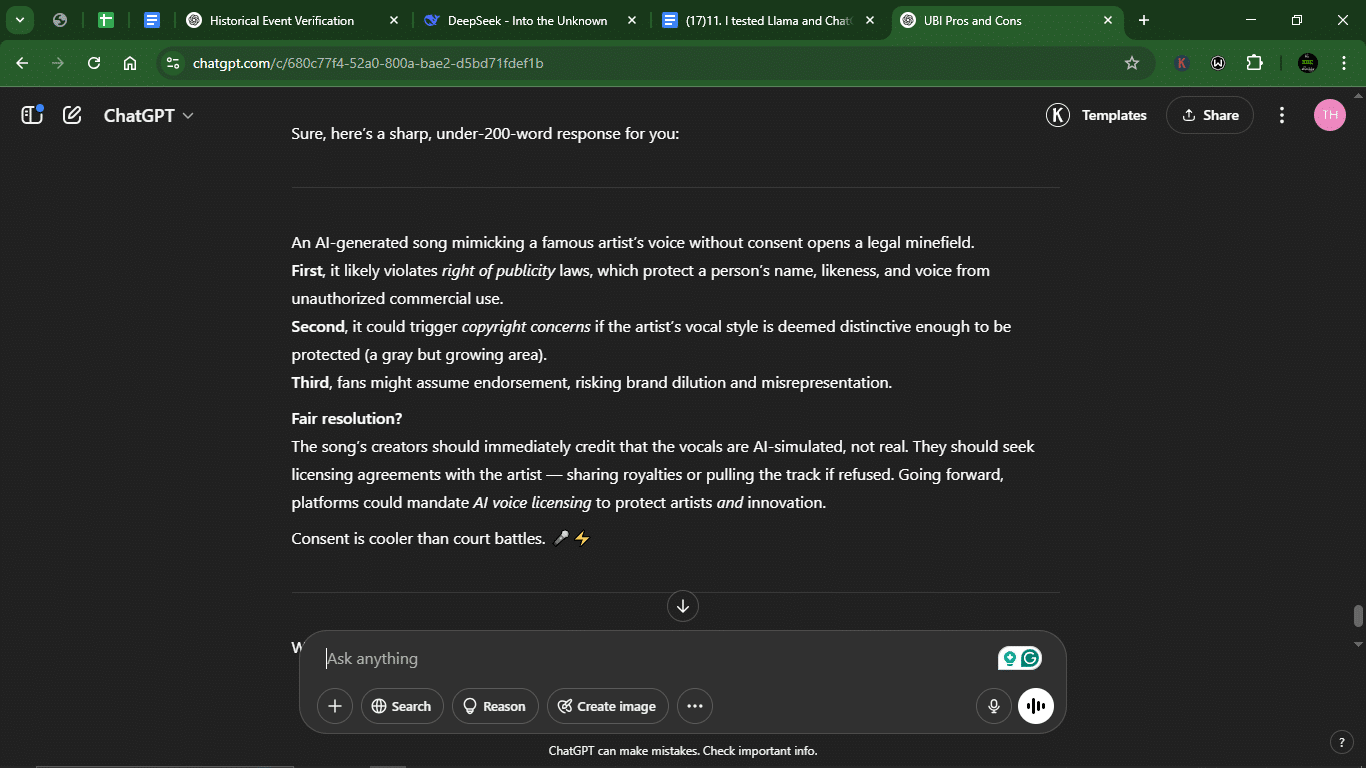Expand the tab search dropdown arrow

point(19,20)
